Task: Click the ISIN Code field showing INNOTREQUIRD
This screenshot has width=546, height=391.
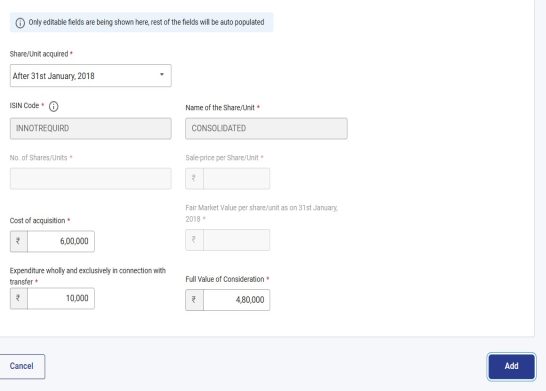Action: click(91, 128)
